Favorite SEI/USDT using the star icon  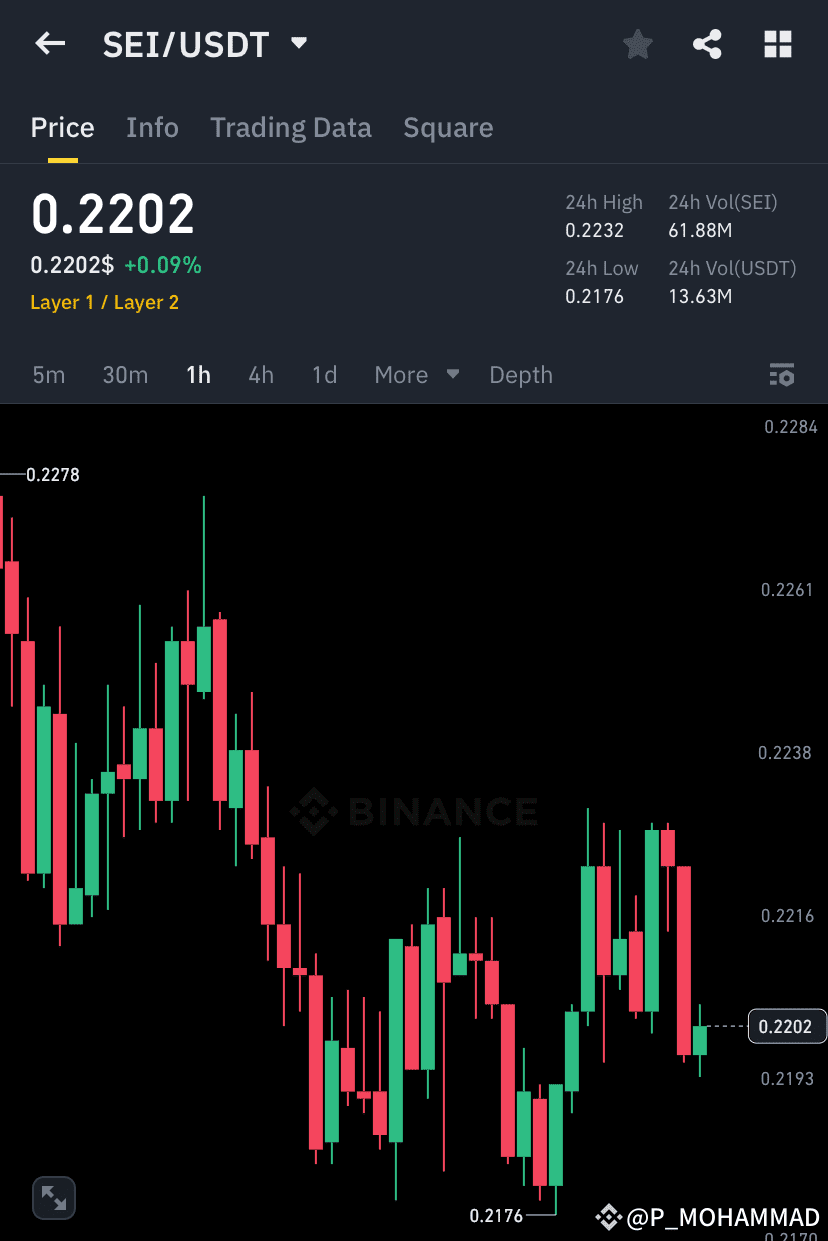pos(637,44)
